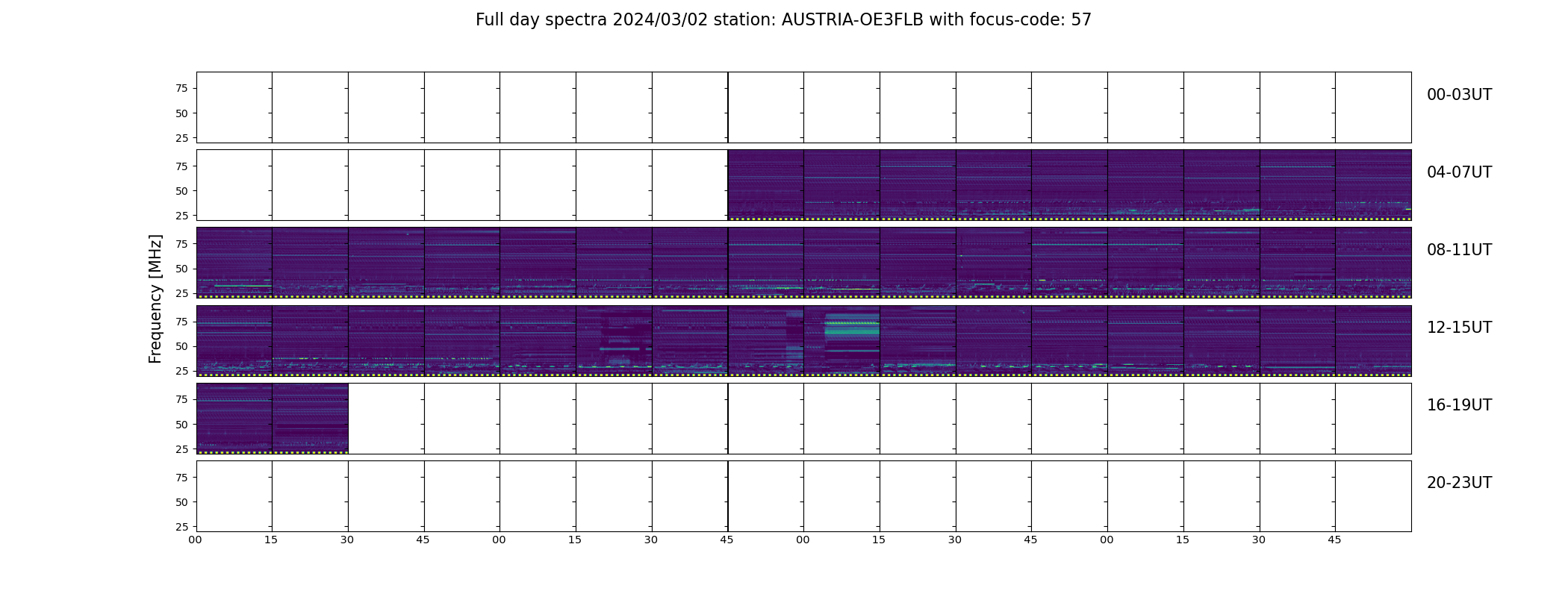The image size is (1568, 597).
Task: Select the 04-07UT row label
Action: tap(1459, 172)
